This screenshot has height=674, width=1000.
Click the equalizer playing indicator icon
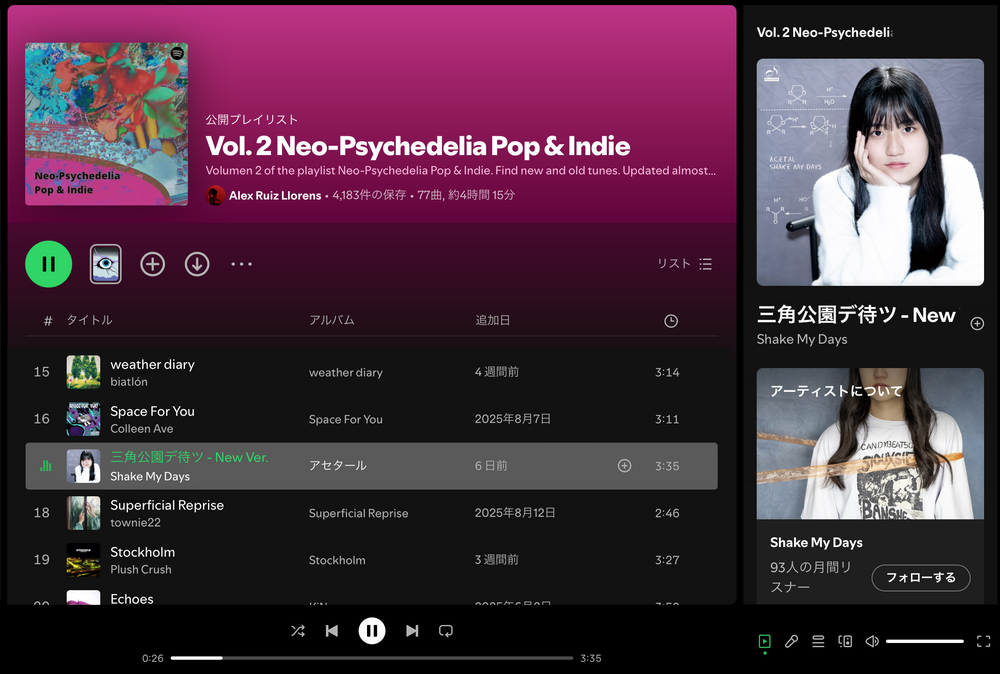pyautogui.click(x=45, y=466)
